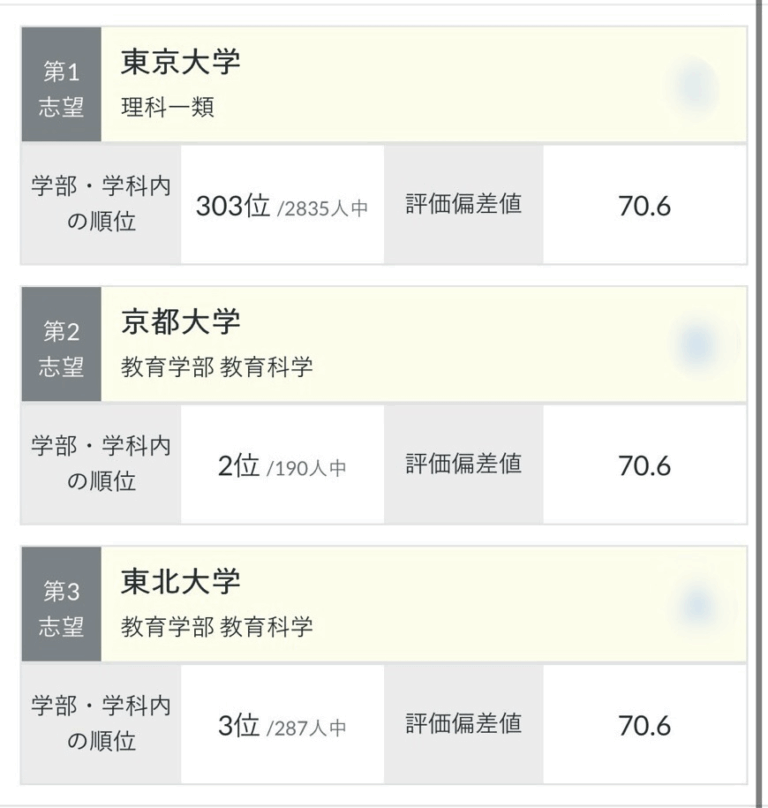Open the 東京大学 heading
This screenshot has width=768, height=808.
coord(181,64)
